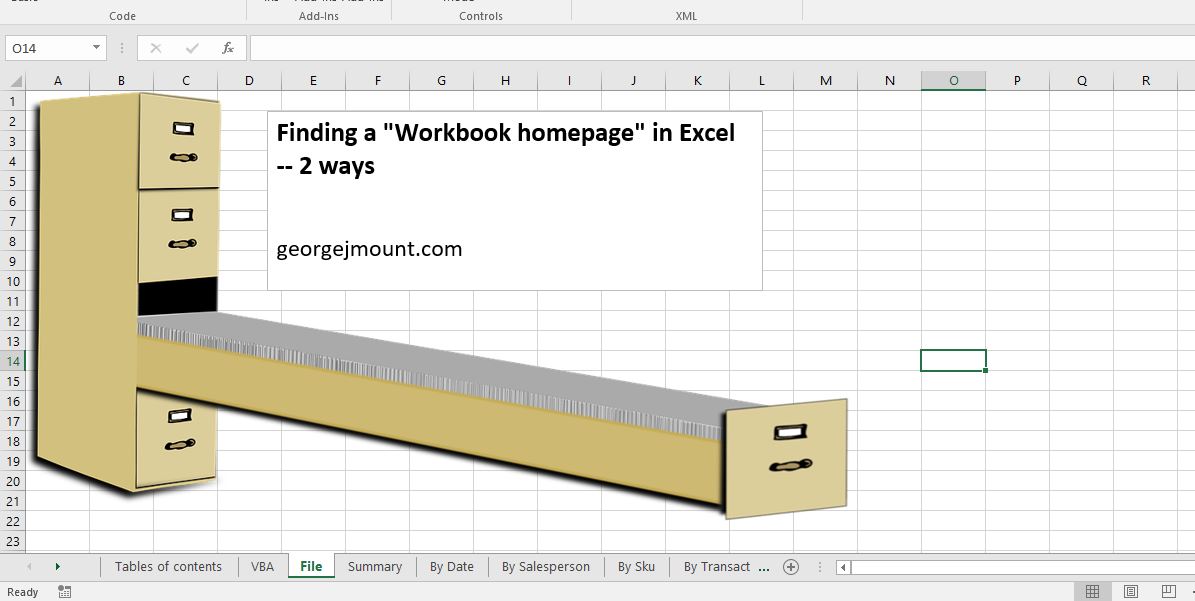Click the open drawer front of cabinet image
The width and height of the screenshot is (1195, 601).
click(x=787, y=458)
